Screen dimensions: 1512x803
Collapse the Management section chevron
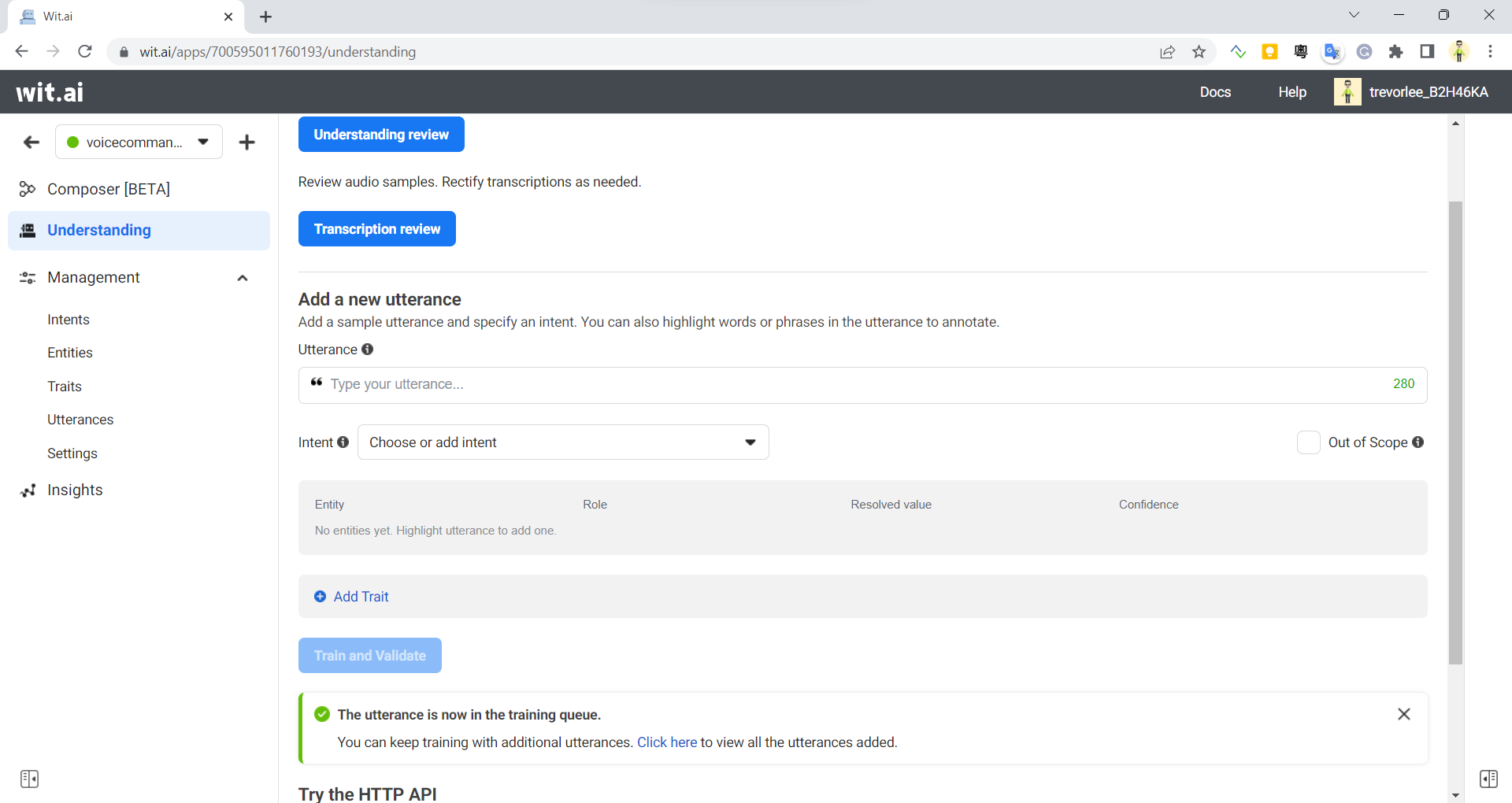(243, 278)
